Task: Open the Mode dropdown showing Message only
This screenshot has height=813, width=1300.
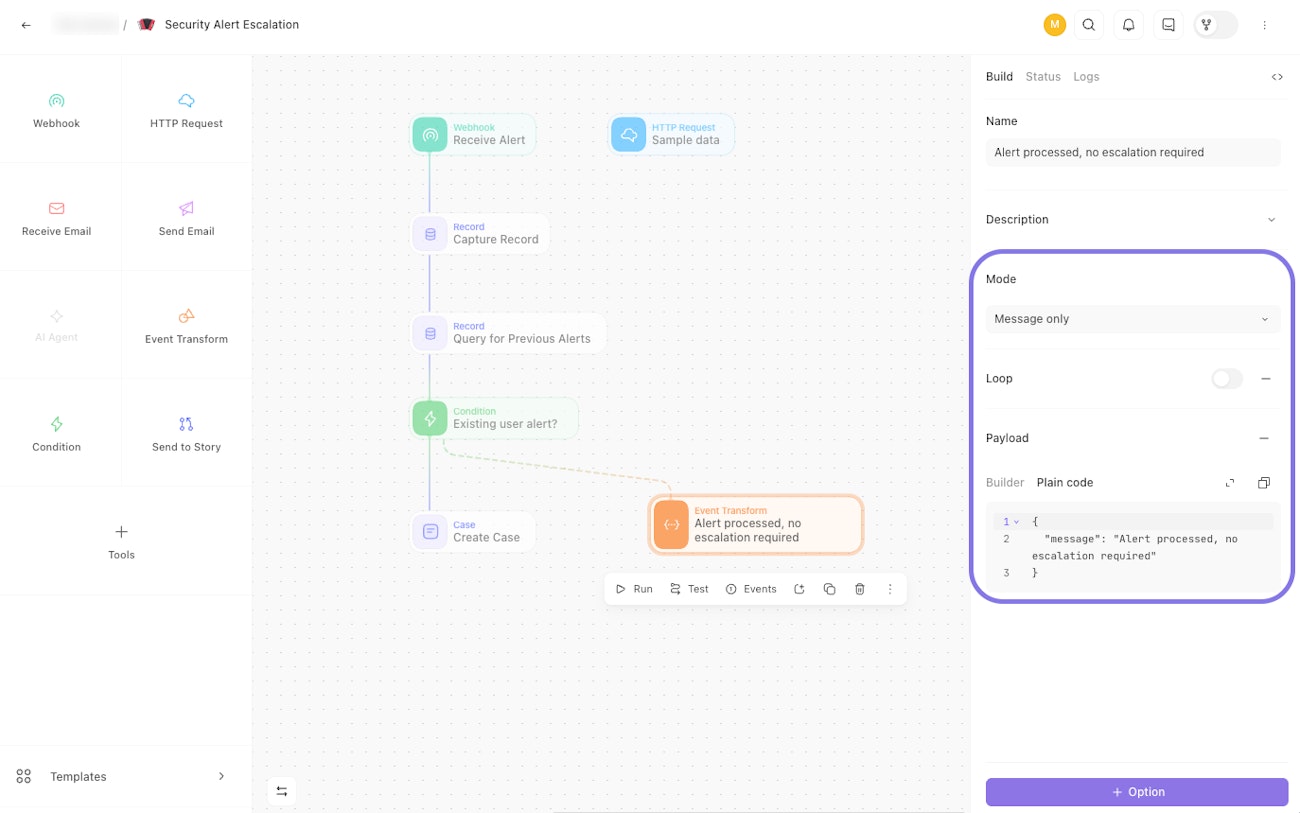Action: click(x=1132, y=319)
